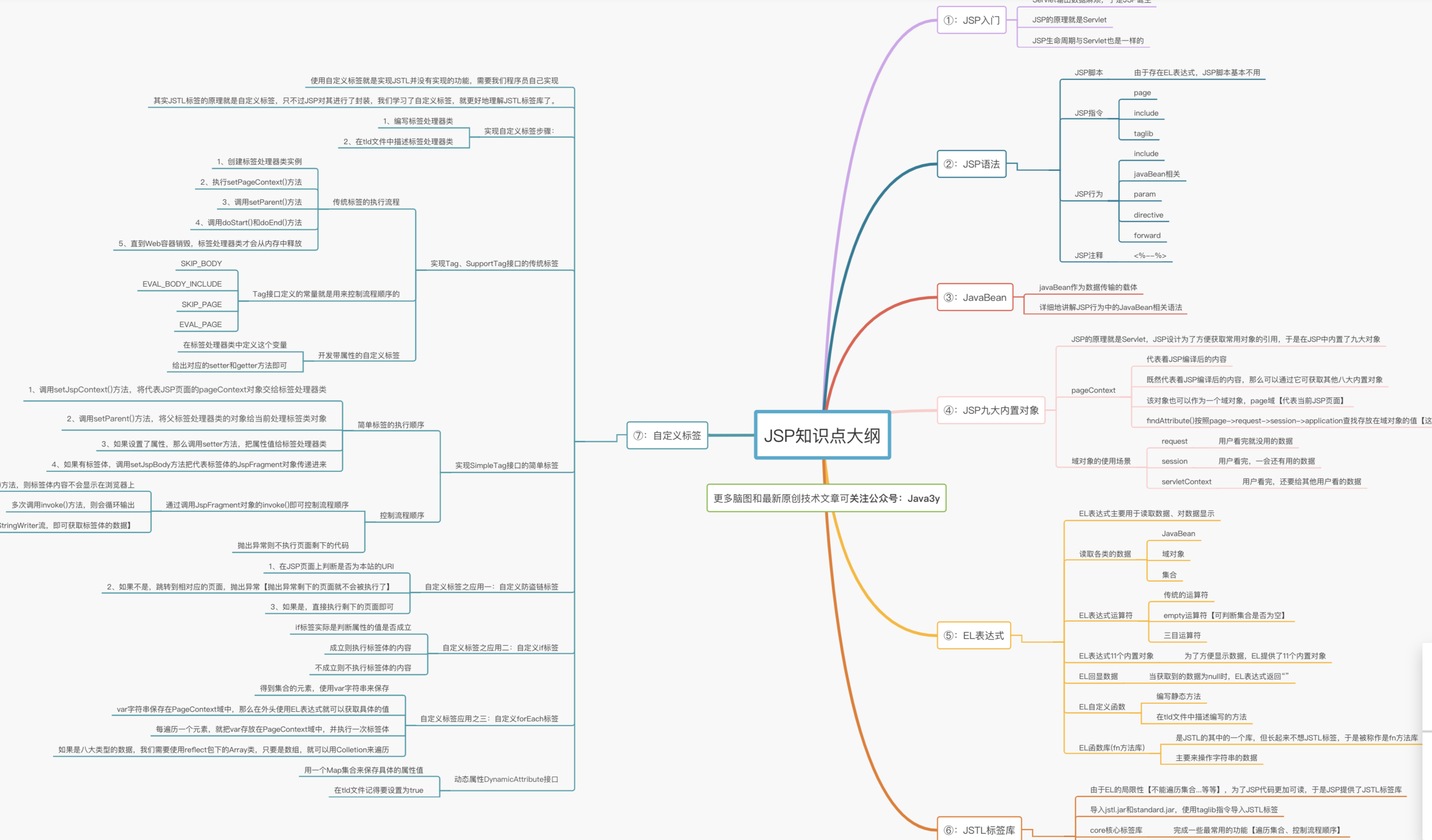Image resolution: width=1432 pixels, height=840 pixels.
Task: Click the ④：JSP九大内置对象 node
Action: [x=991, y=410]
